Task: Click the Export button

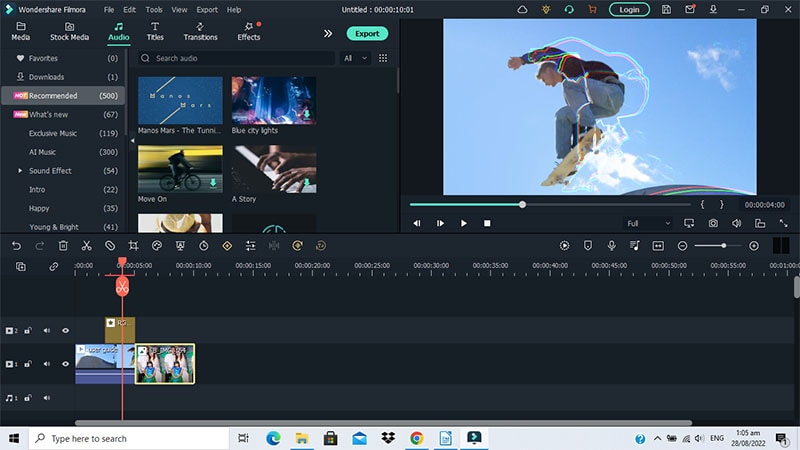Action: [367, 33]
